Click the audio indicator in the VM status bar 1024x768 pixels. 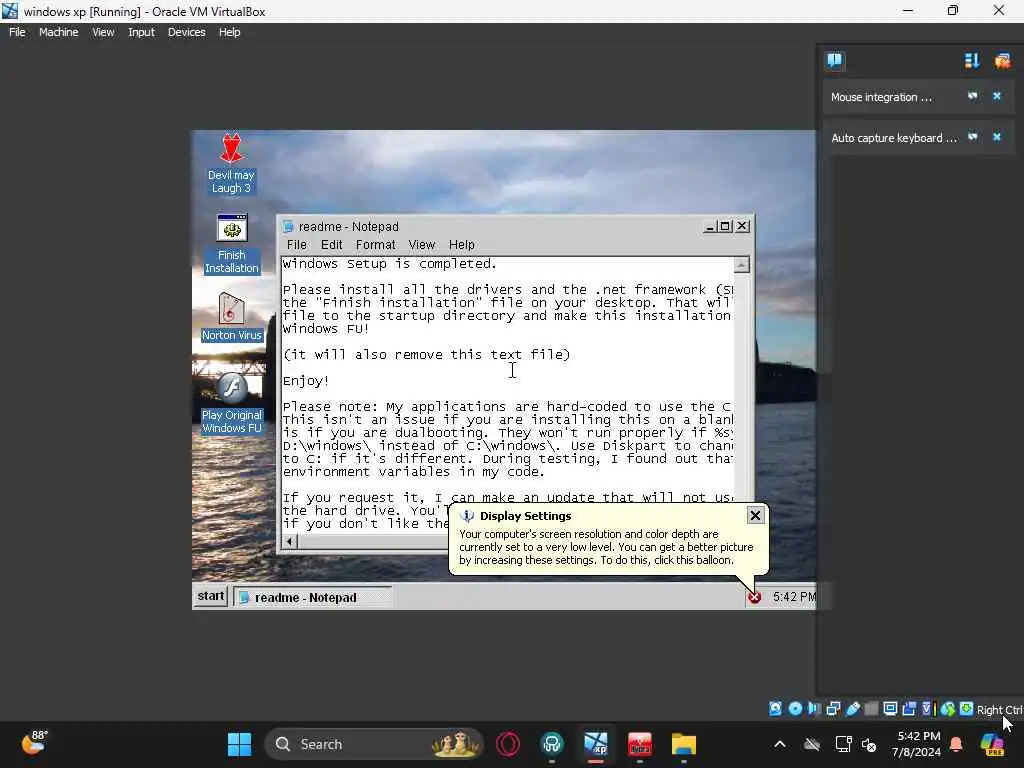814,709
